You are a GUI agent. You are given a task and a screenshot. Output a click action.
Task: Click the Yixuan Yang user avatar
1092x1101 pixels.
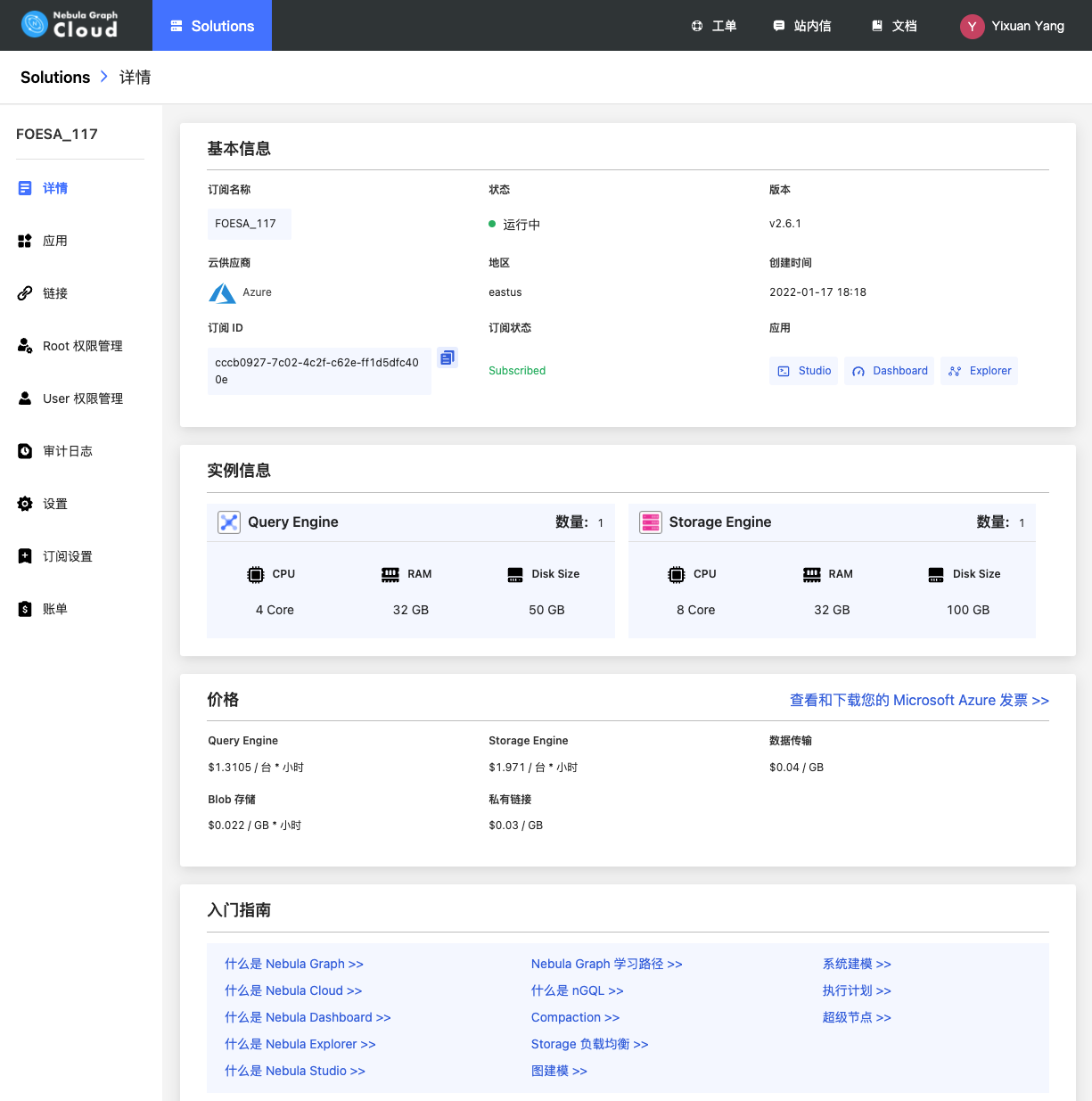(x=972, y=26)
